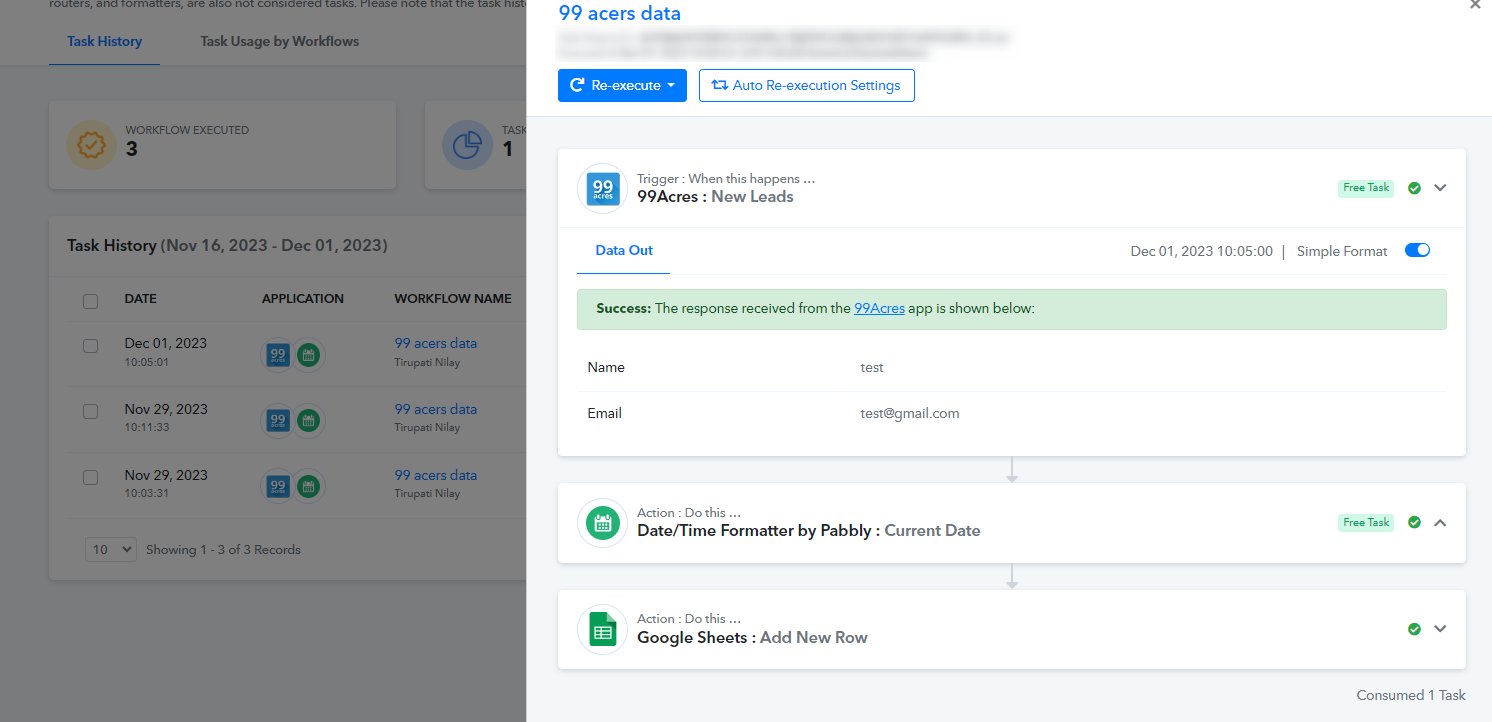Open the records-per-page dropdown showing 10
The height and width of the screenshot is (722, 1492).
(x=111, y=549)
